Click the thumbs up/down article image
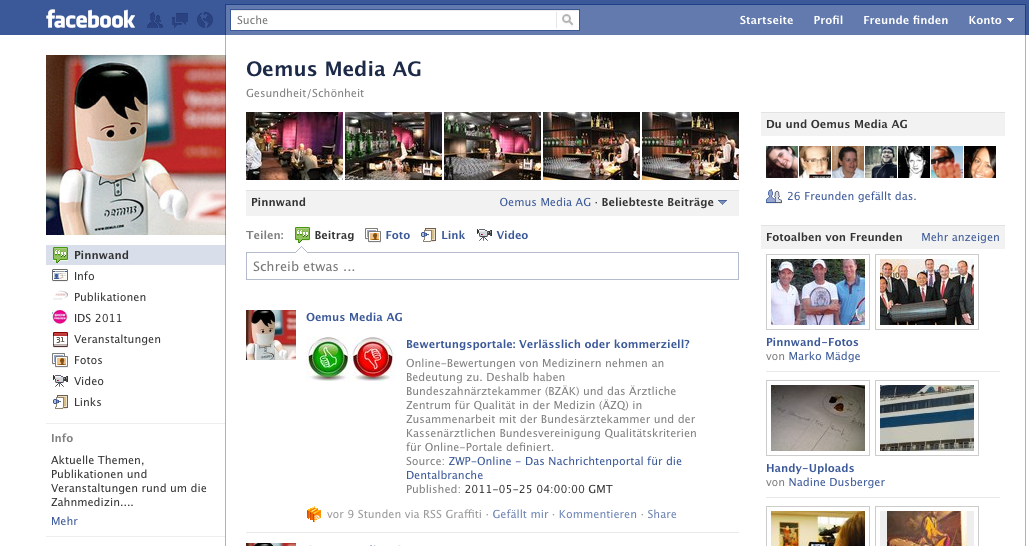 coord(350,358)
